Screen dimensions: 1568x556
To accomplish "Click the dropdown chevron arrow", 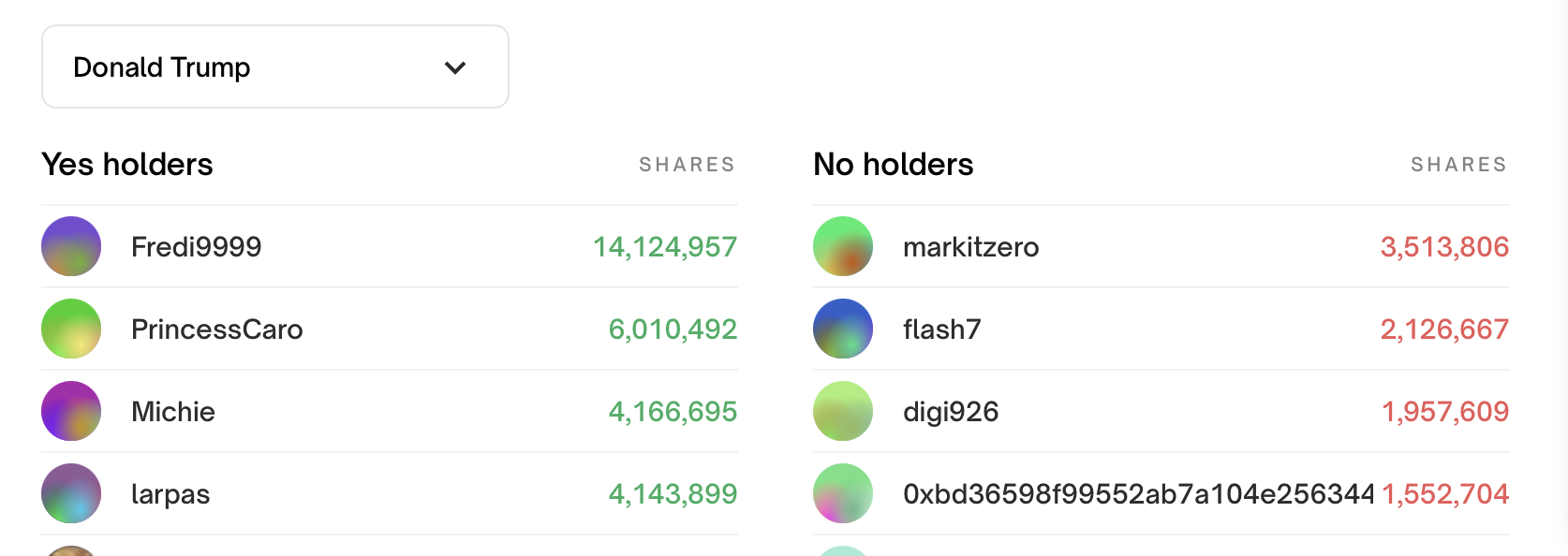I will (455, 67).
